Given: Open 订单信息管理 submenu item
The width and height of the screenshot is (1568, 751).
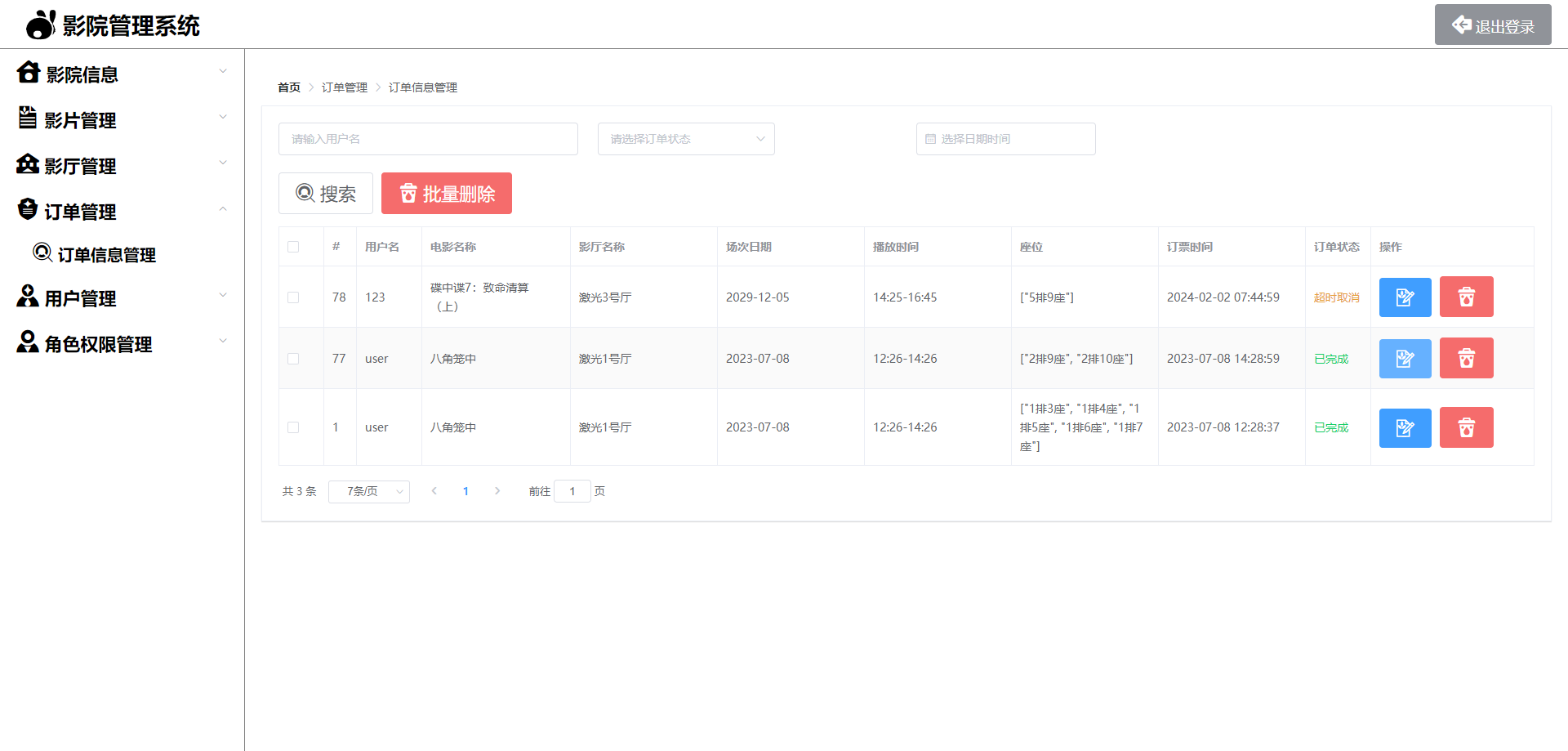Looking at the screenshot, I should (x=106, y=255).
